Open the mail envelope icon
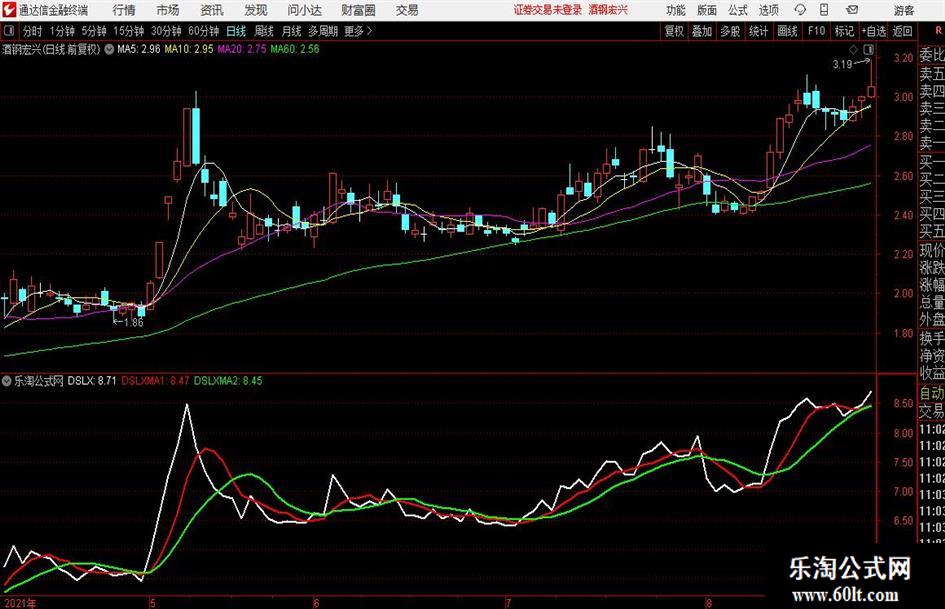Image resolution: width=945 pixels, height=609 pixels. pos(852,10)
